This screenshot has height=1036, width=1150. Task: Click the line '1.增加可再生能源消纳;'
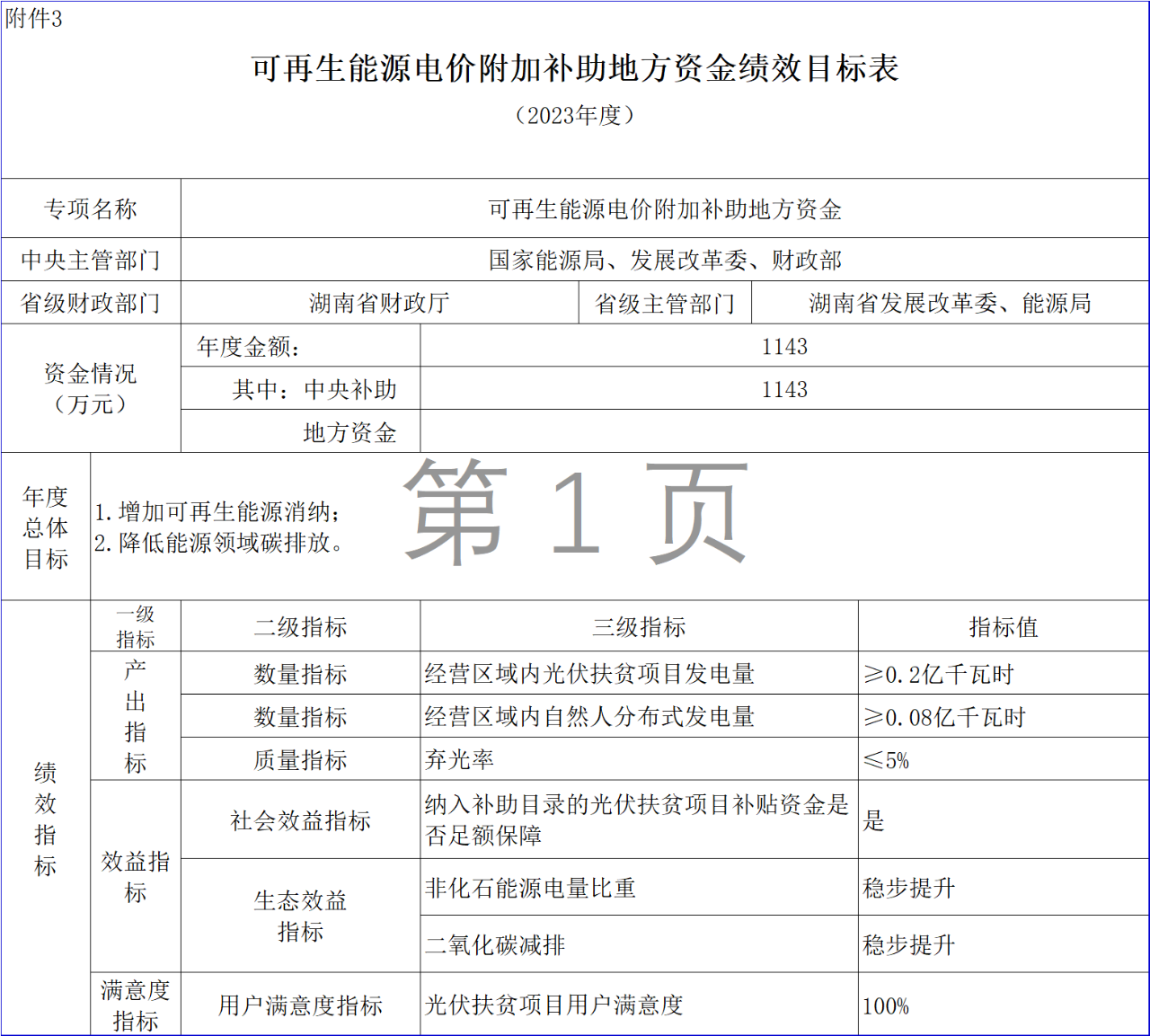point(218,512)
